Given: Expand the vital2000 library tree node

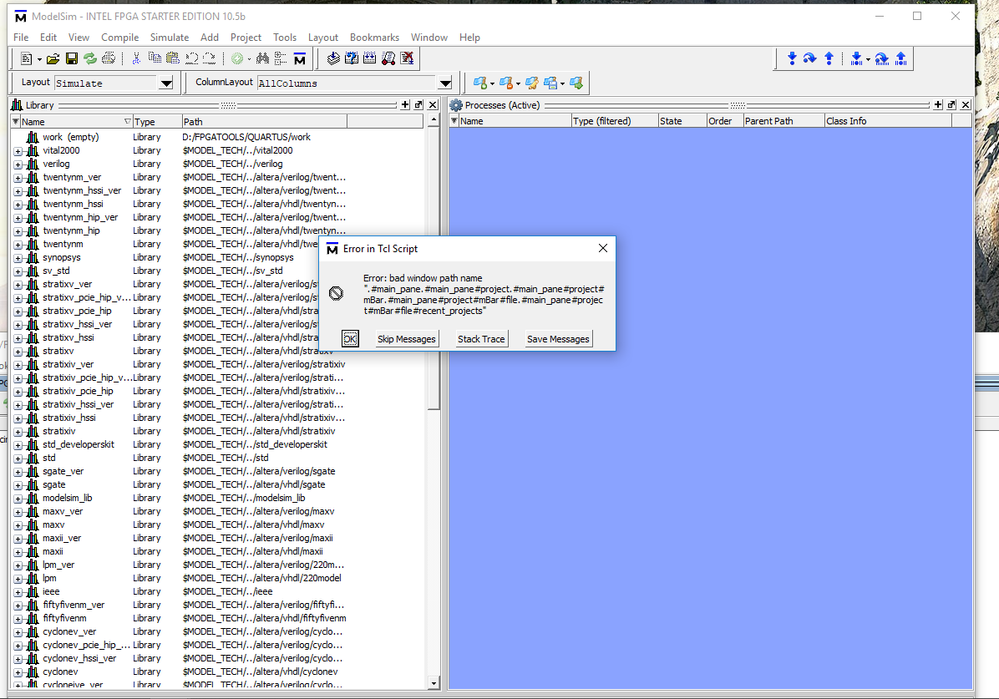Looking at the screenshot, I should (x=18, y=150).
